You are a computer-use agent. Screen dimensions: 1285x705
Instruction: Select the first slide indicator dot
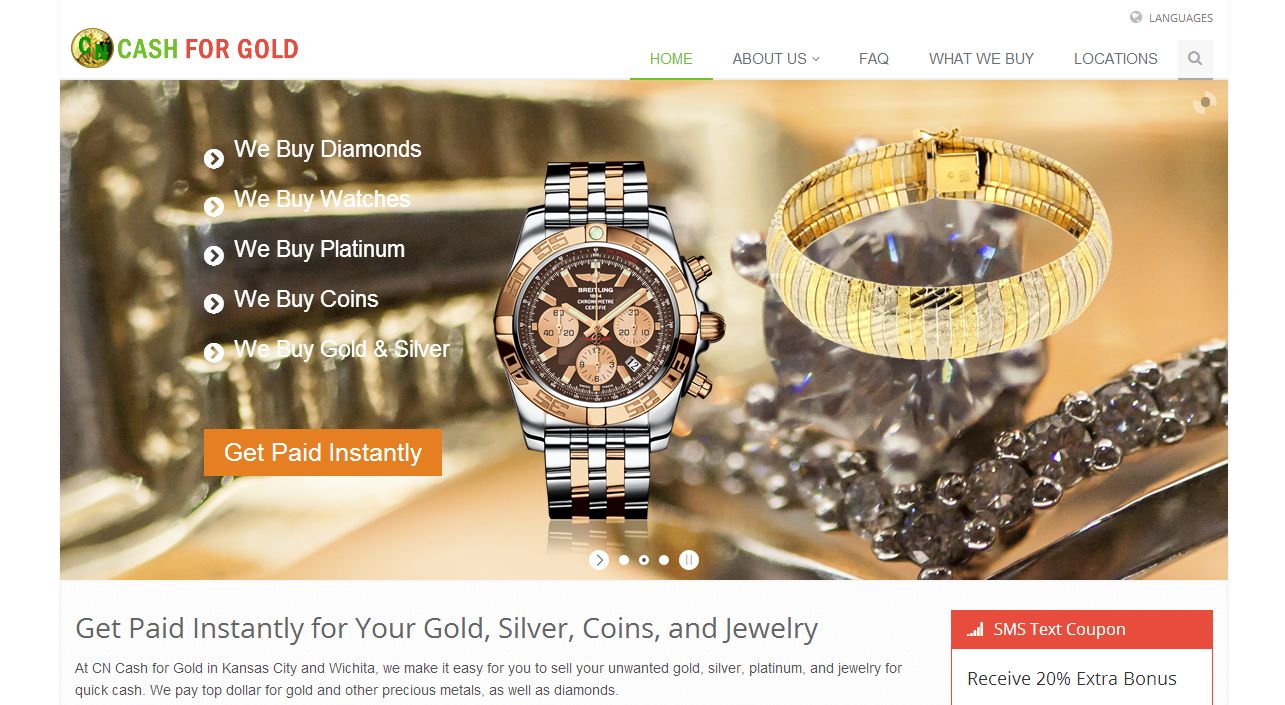[624, 560]
